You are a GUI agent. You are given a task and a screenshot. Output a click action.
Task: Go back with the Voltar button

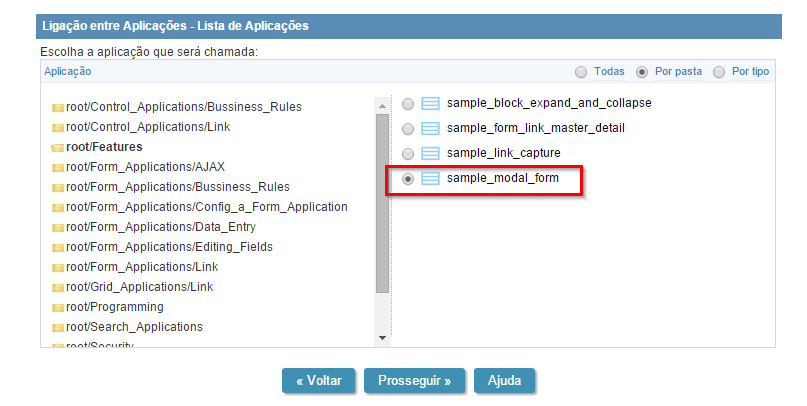(x=318, y=381)
